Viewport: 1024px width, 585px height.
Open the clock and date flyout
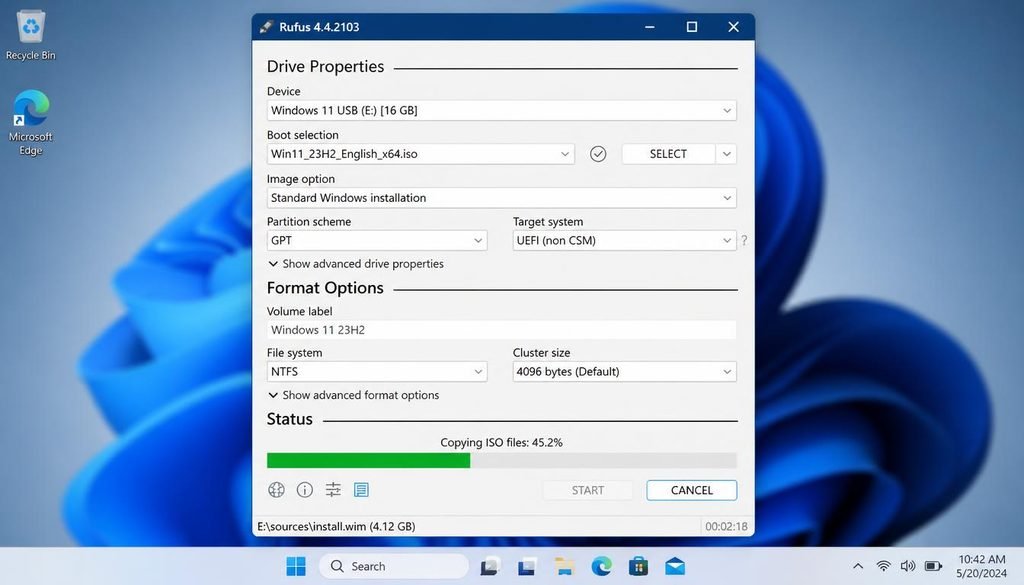(982, 566)
